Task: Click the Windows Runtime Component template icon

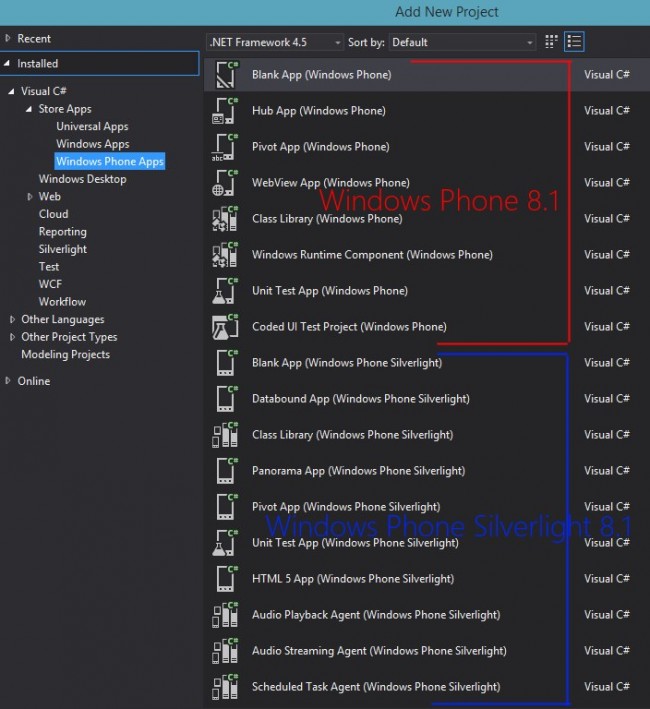Action: 226,255
